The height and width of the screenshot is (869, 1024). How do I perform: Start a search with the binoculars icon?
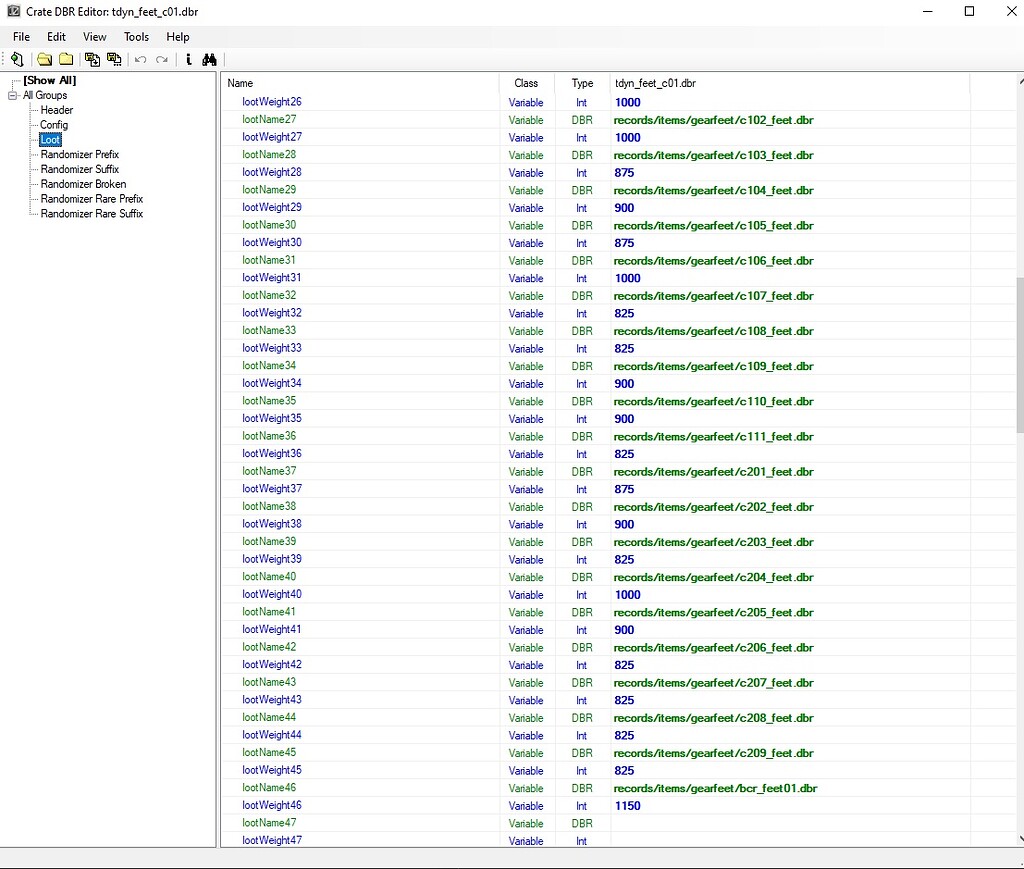210,59
